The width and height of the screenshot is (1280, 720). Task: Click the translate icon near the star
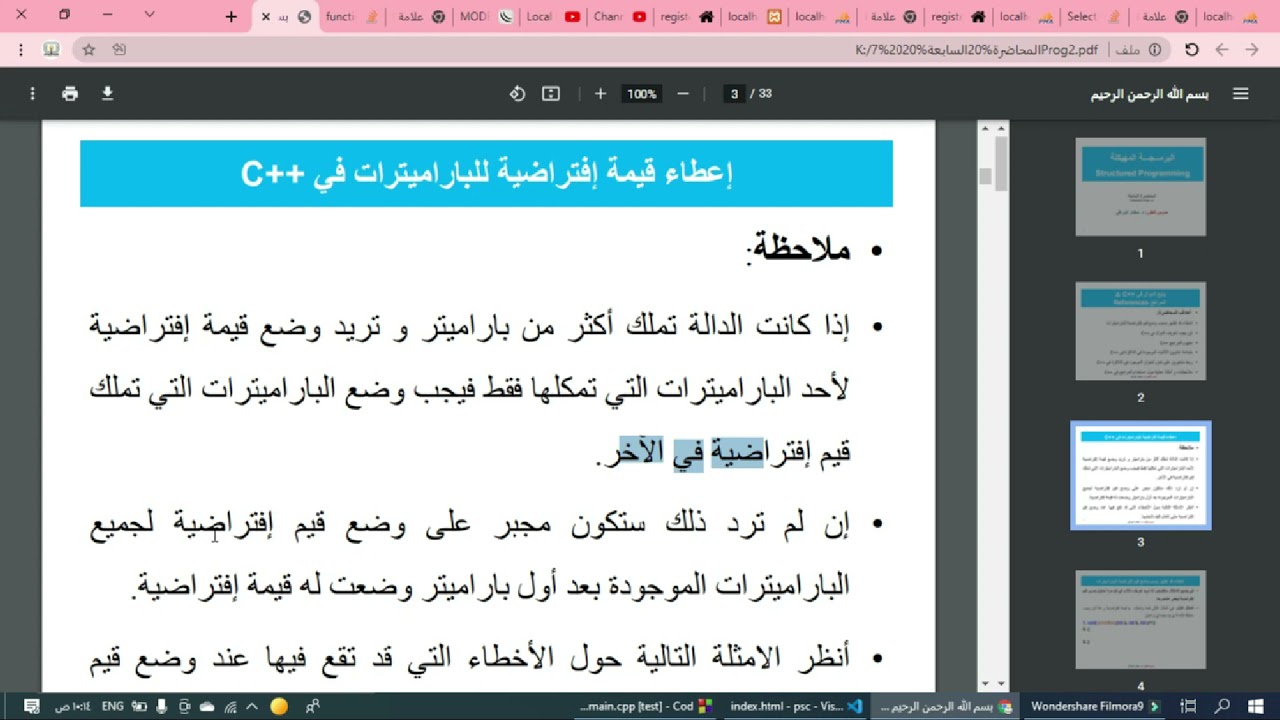coord(119,49)
